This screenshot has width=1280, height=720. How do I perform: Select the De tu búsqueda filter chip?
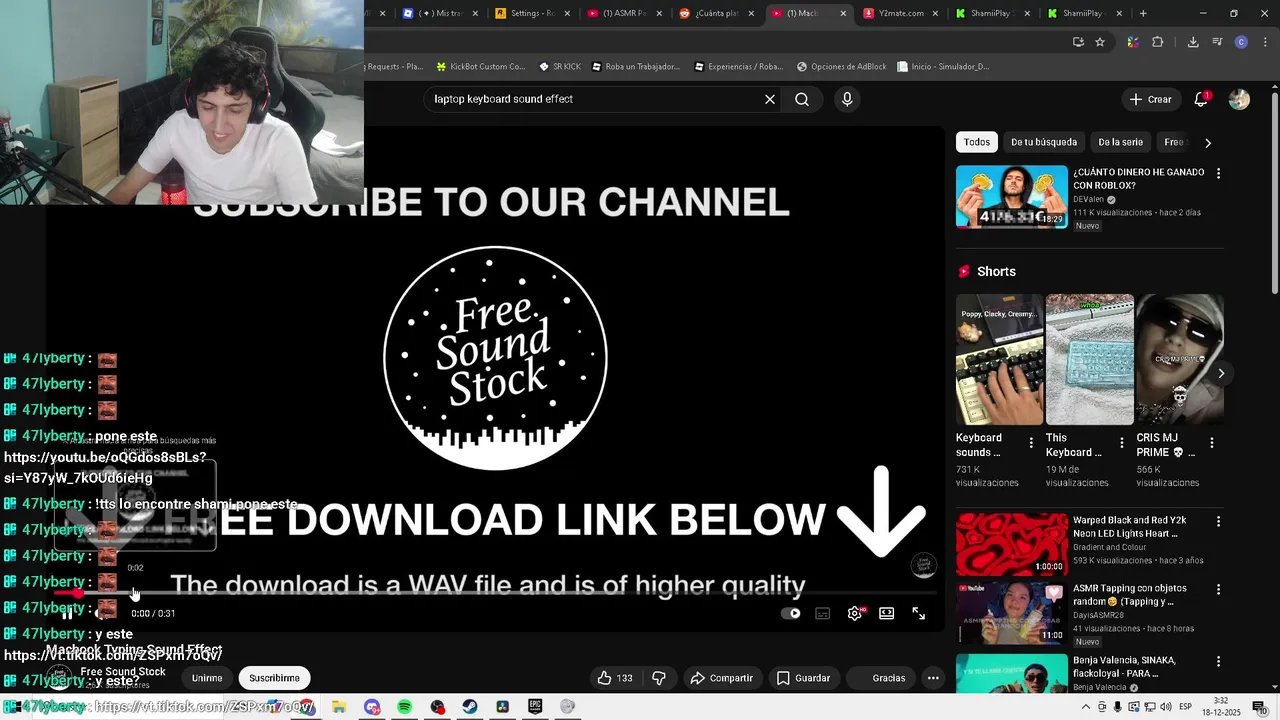[1044, 142]
